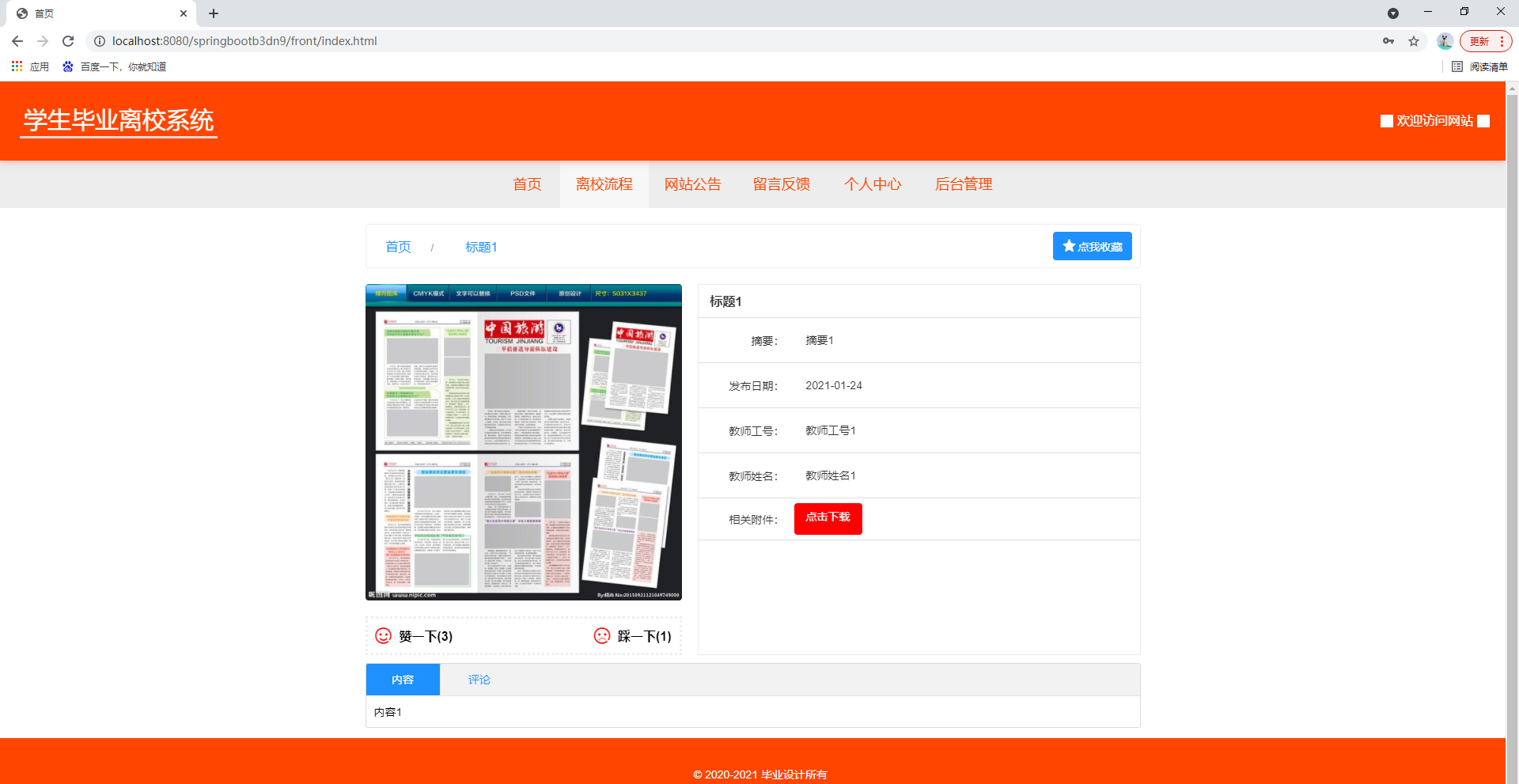Click the smiley icon next to 赞一下
1519x784 pixels.
[383, 635]
